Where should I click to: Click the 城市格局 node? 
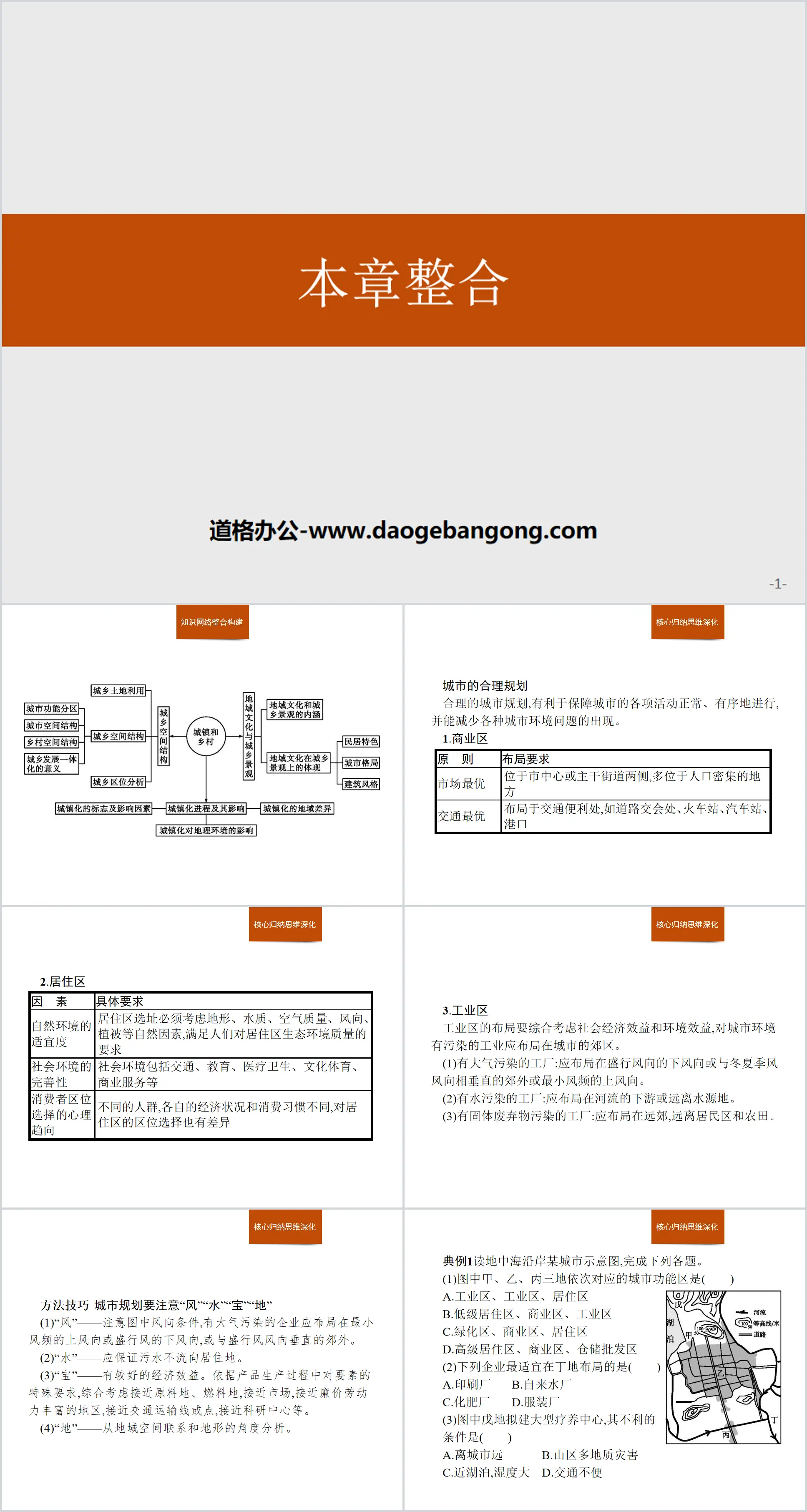pos(361,762)
